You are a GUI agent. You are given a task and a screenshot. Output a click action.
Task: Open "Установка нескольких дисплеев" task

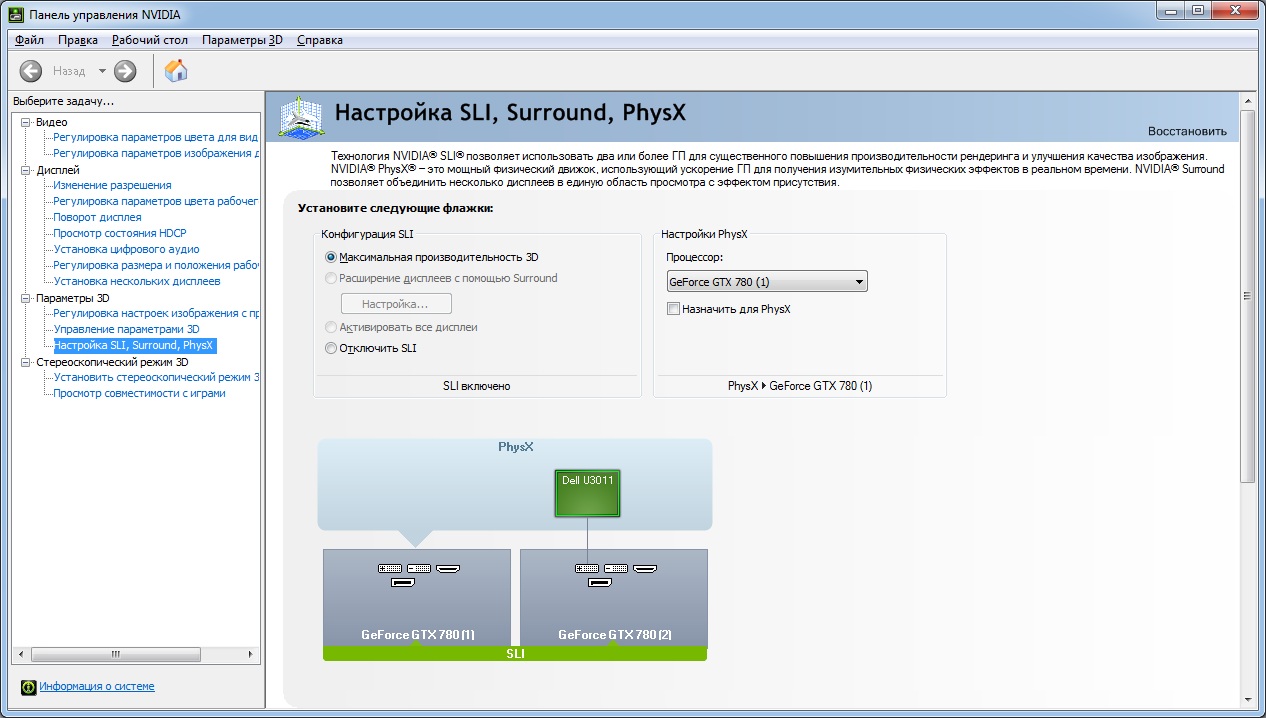coord(136,281)
